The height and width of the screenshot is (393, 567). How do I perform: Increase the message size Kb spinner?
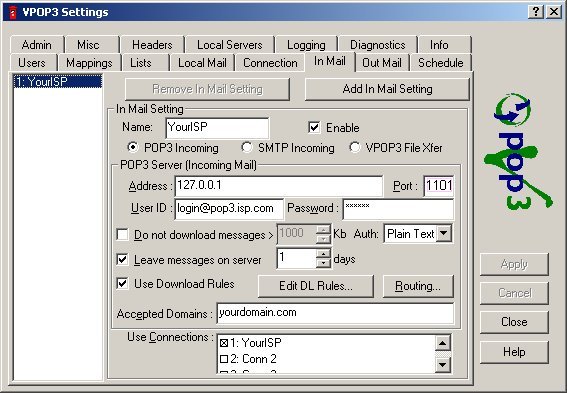pyautogui.click(x=323, y=229)
